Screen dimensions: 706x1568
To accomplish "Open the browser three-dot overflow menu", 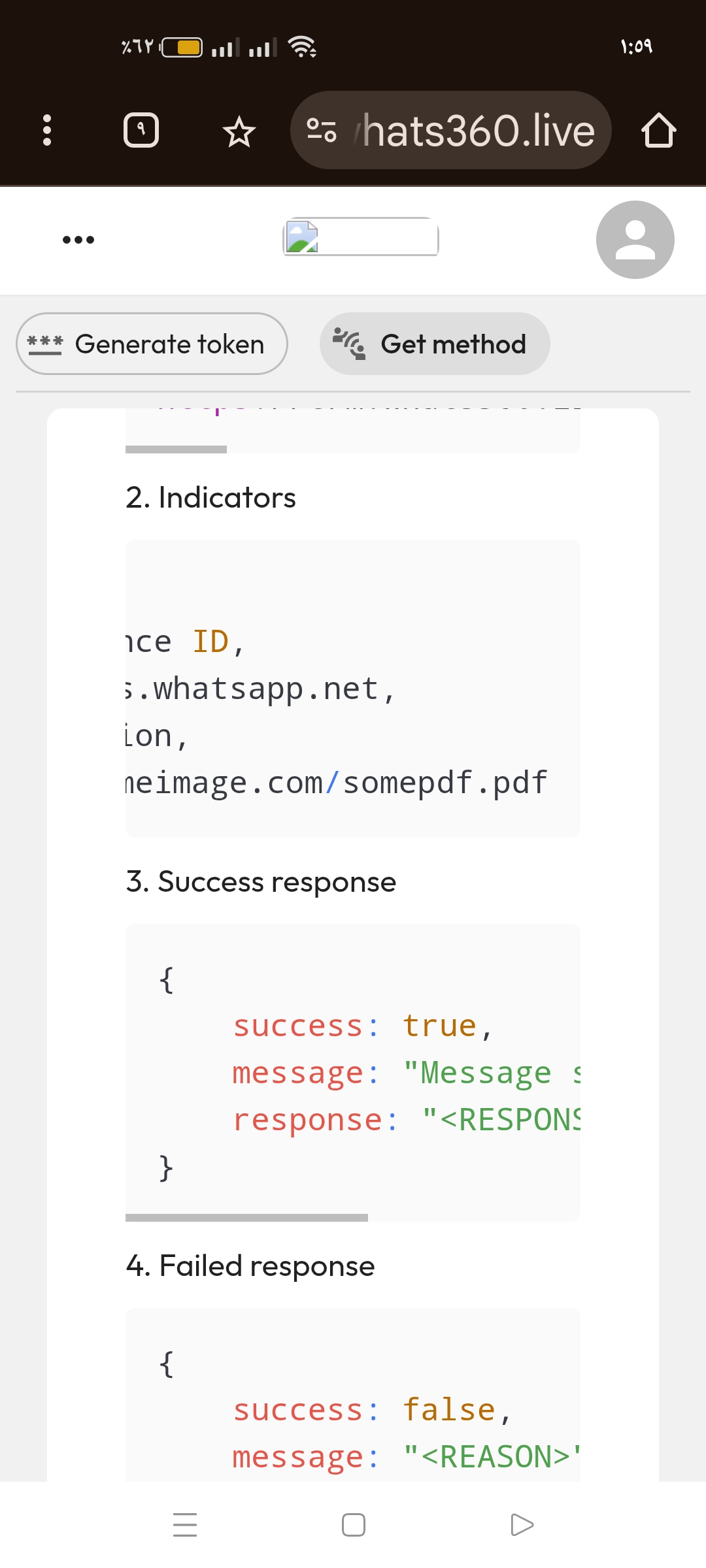I will coord(46,130).
